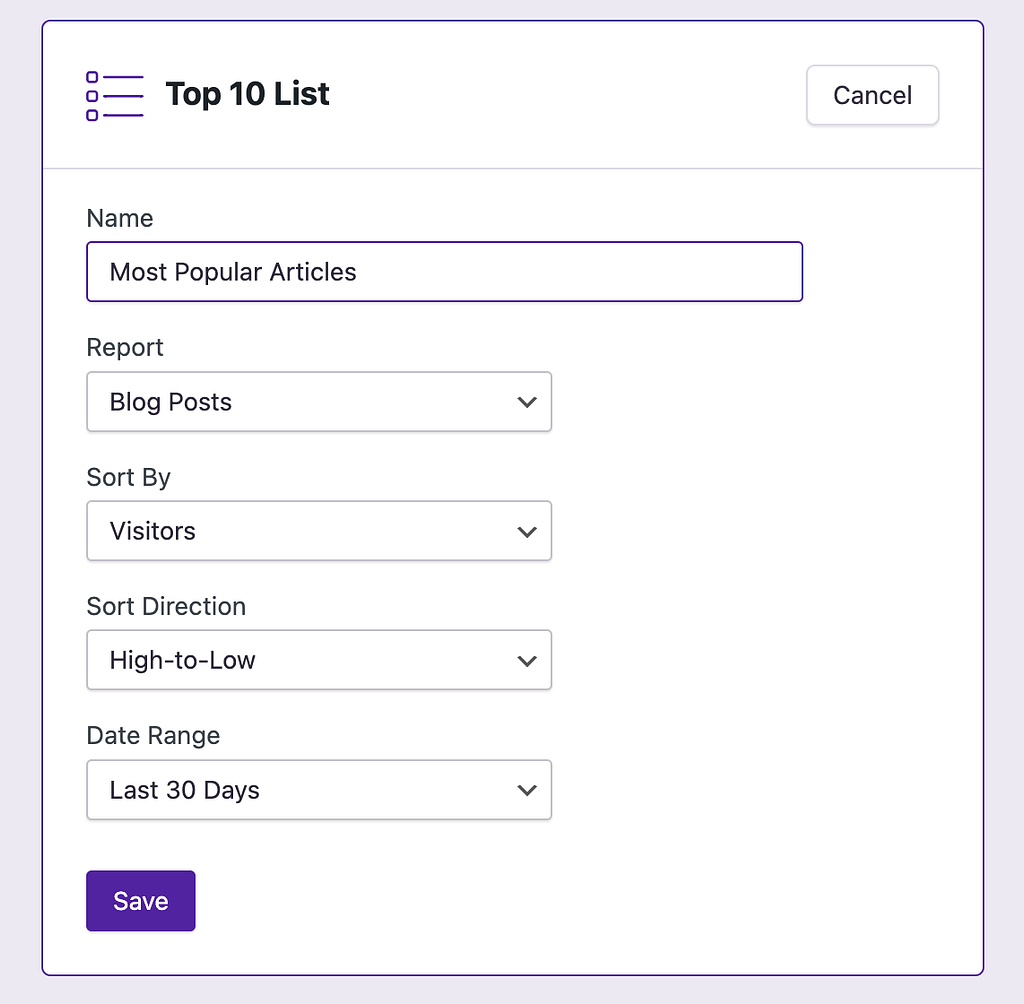Click the chevron in Sort Direction dropdown
Screen dimensions: 1024x1004
(x=527, y=660)
